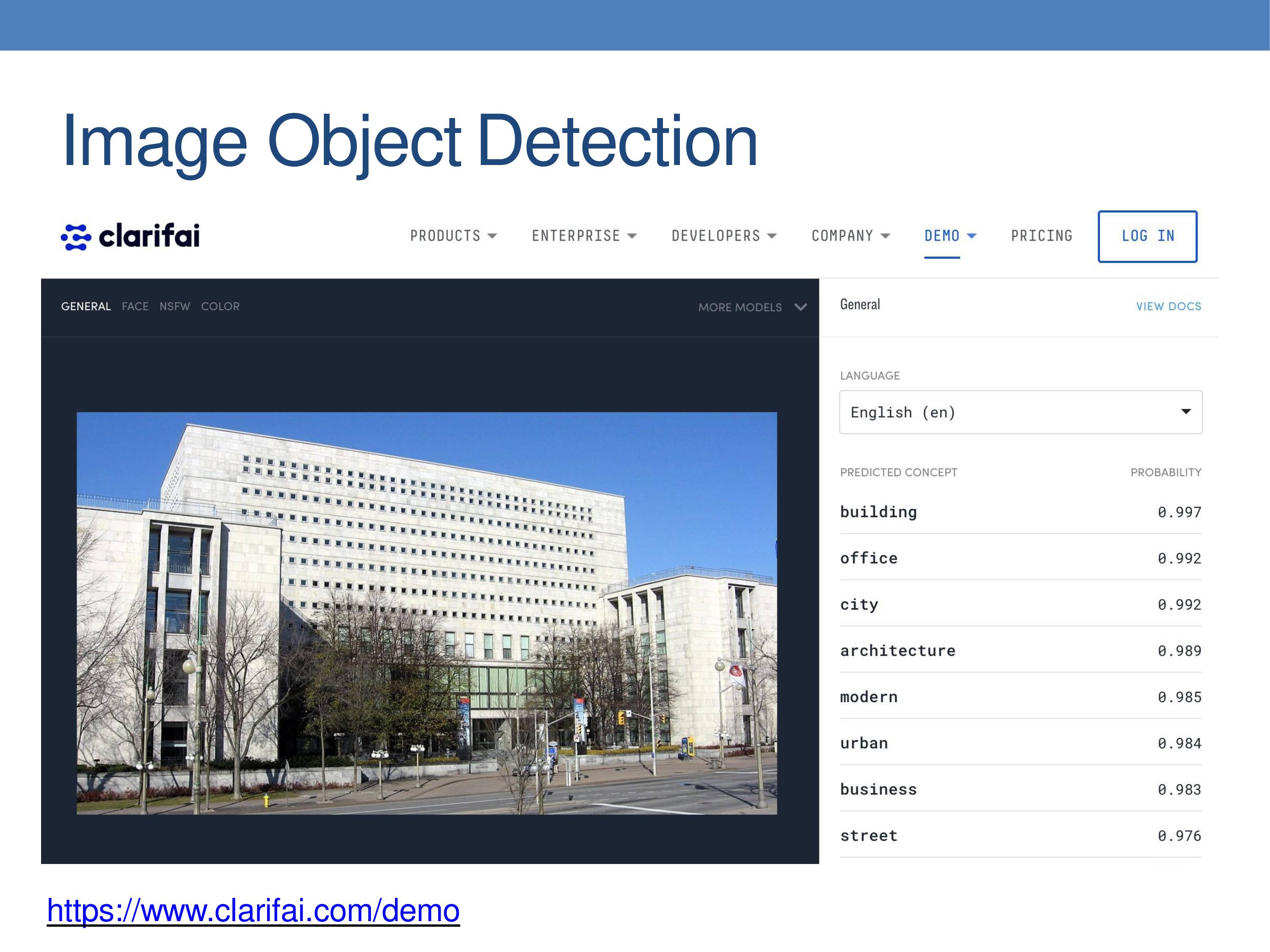The image size is (1270, 952).
Task: Switch to the NSFW model tab
Action: [174, 306]
